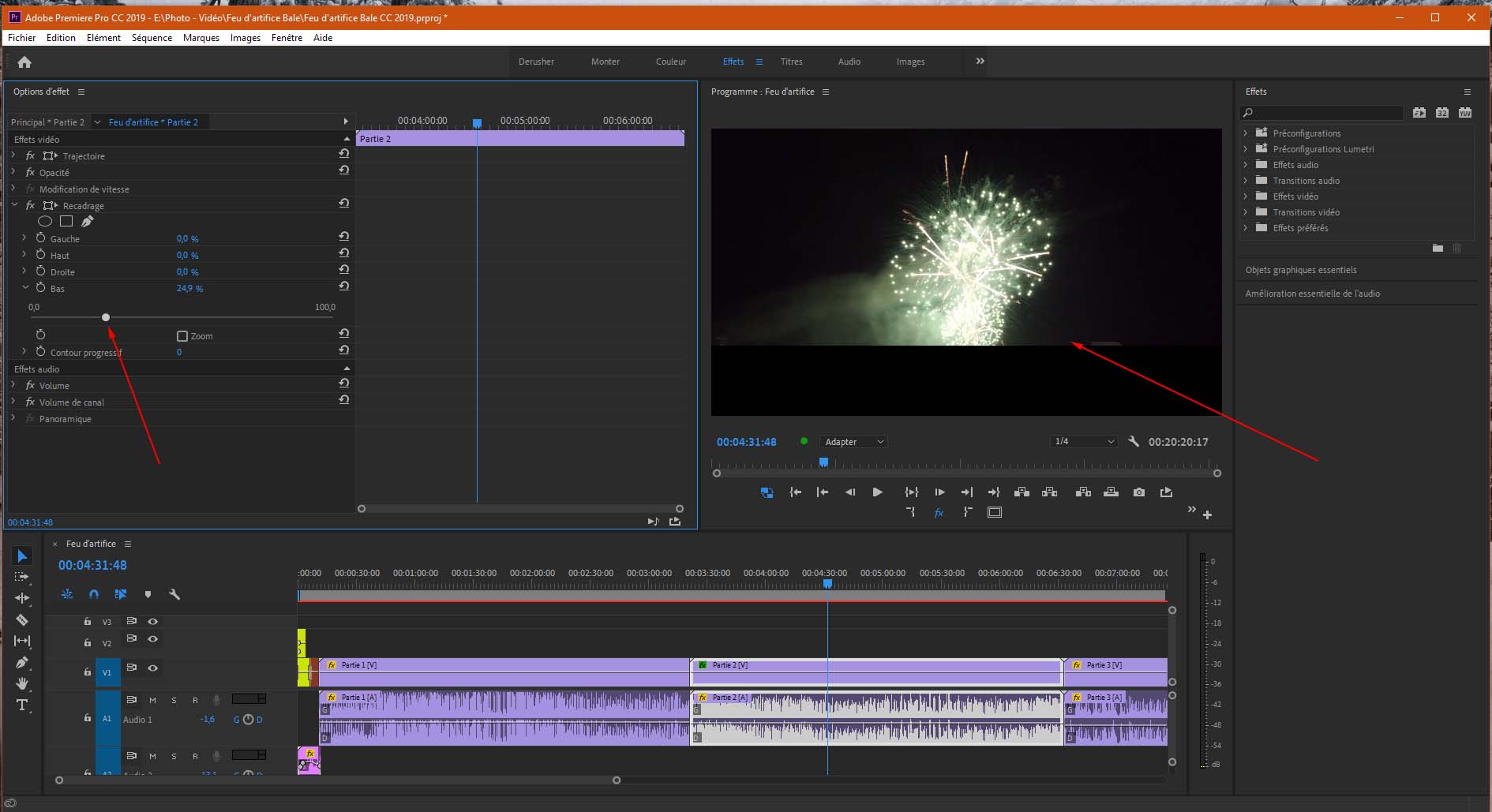Open the Objets graphiques essentiels panel
This screenshot has width=1492, height=812.
[x=1301, y=270]
